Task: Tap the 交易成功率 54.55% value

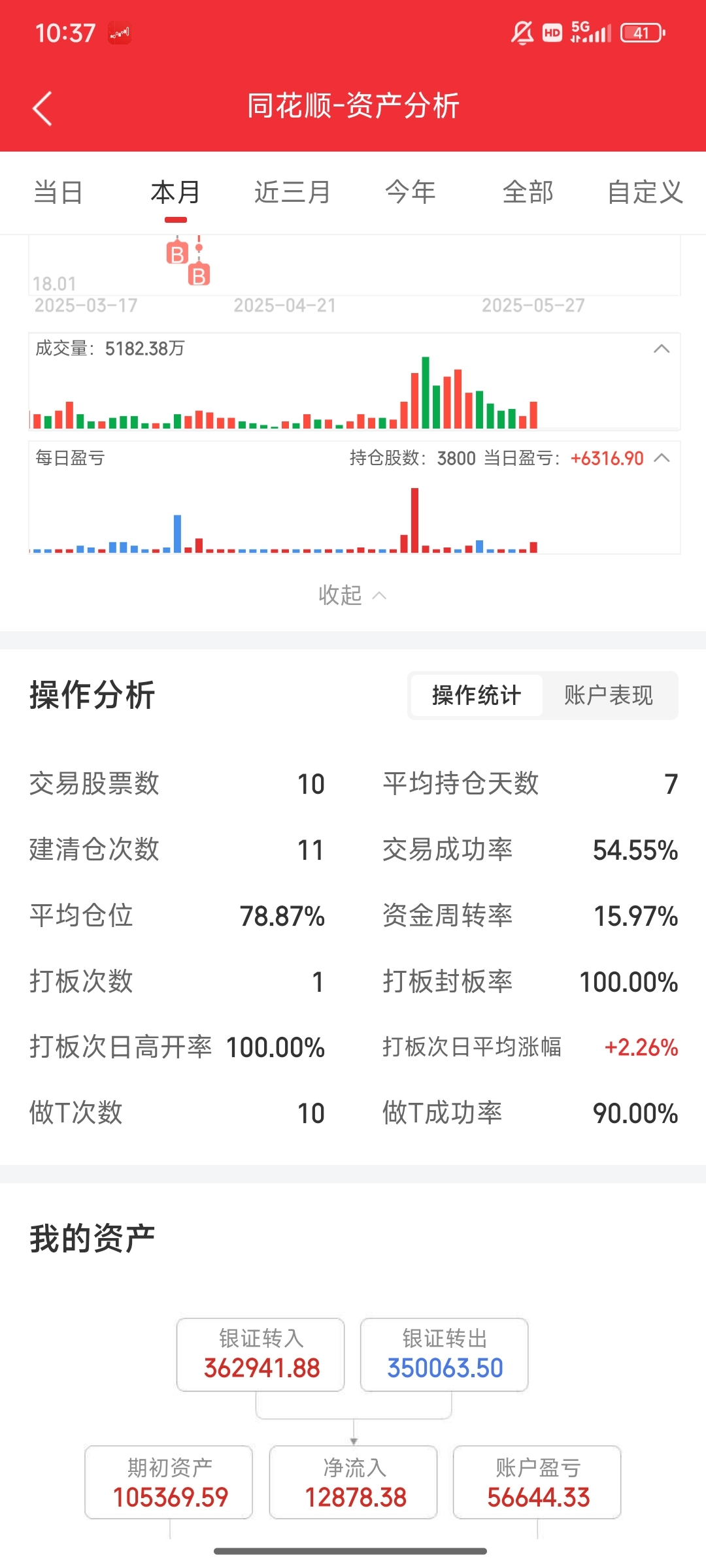Action: (x=635, y=850)
